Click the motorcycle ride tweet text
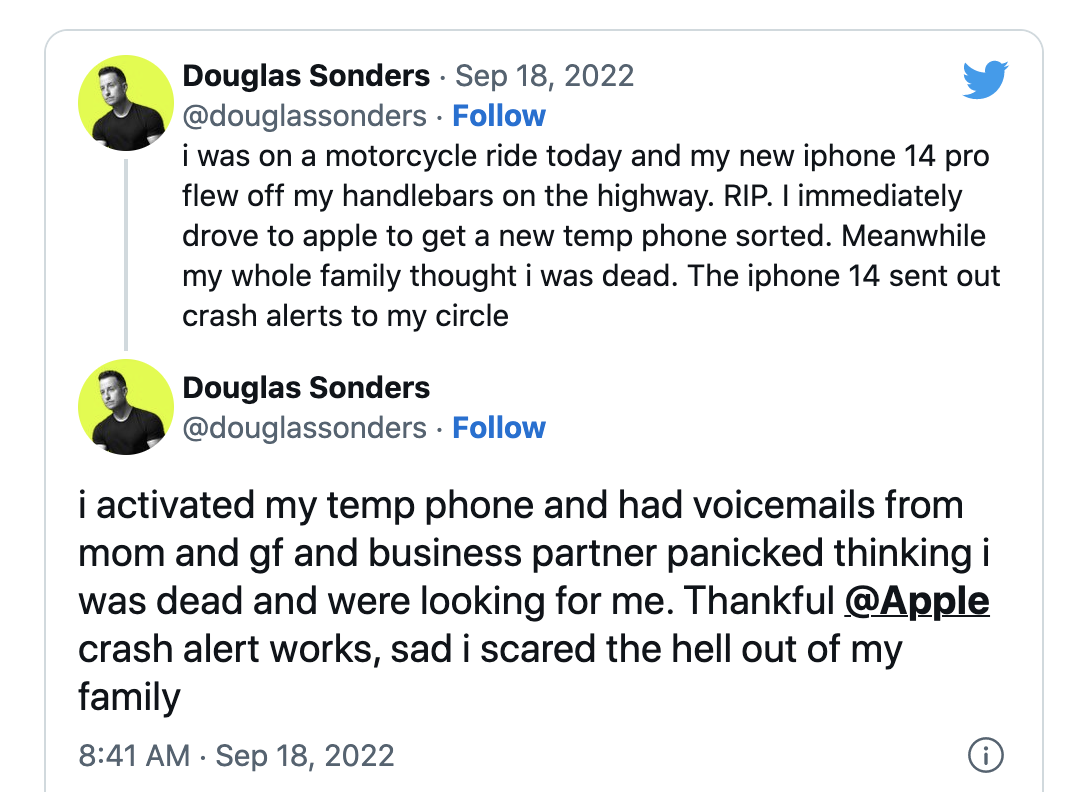 [591, 236]
